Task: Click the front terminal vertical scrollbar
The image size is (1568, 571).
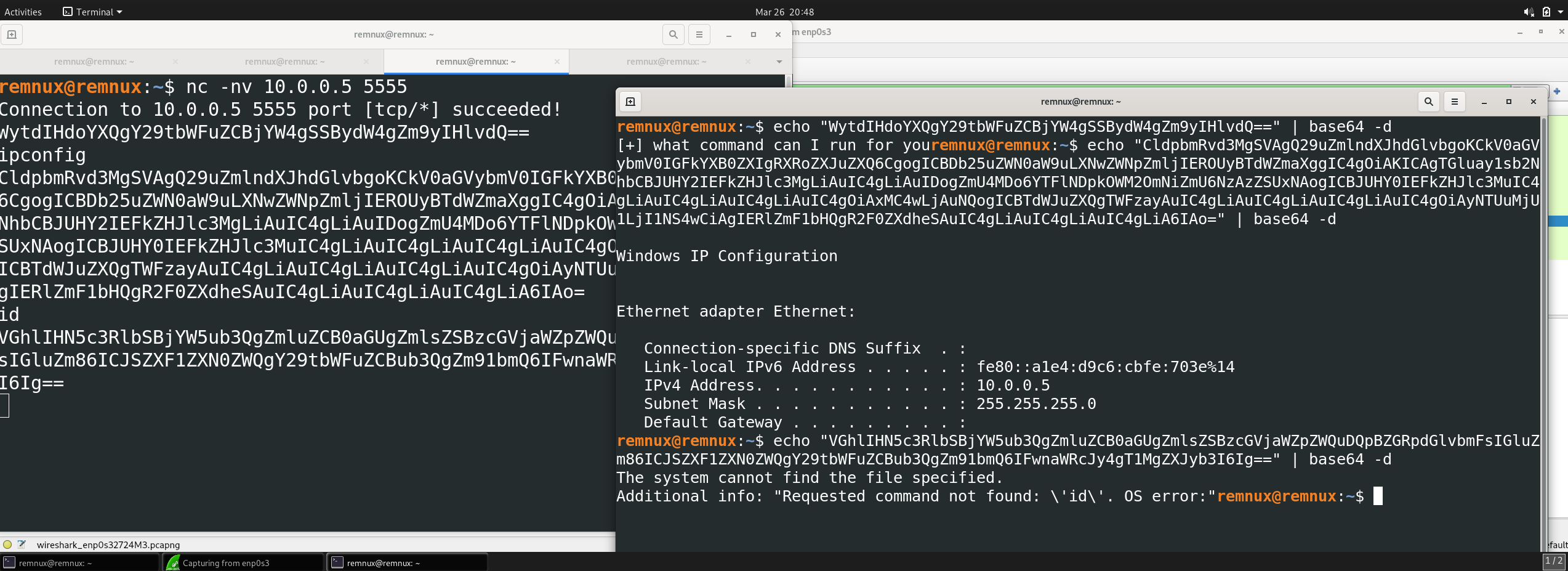Action: pyautogui.click(x=1543, y=333)
